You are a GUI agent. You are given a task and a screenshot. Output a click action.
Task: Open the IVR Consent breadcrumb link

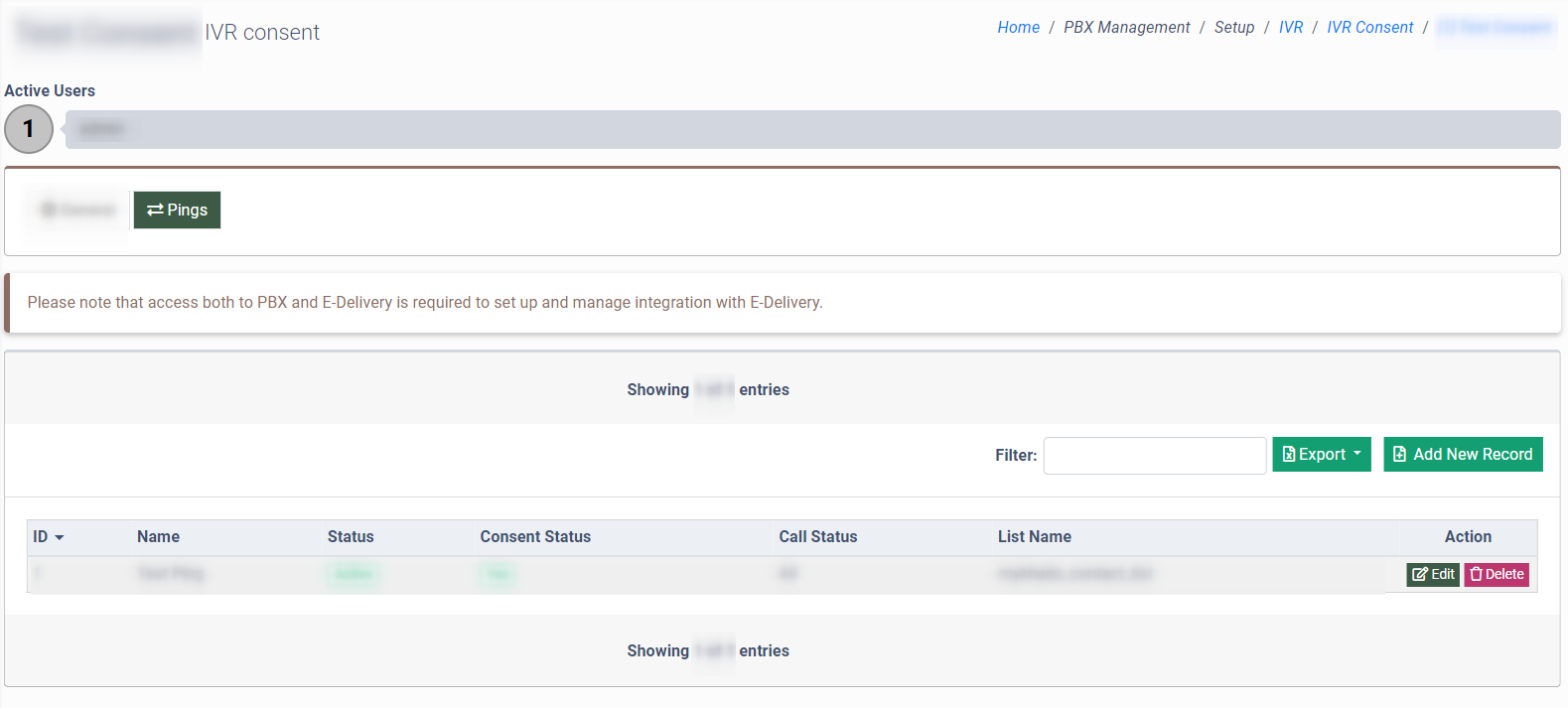point(1369,27)
